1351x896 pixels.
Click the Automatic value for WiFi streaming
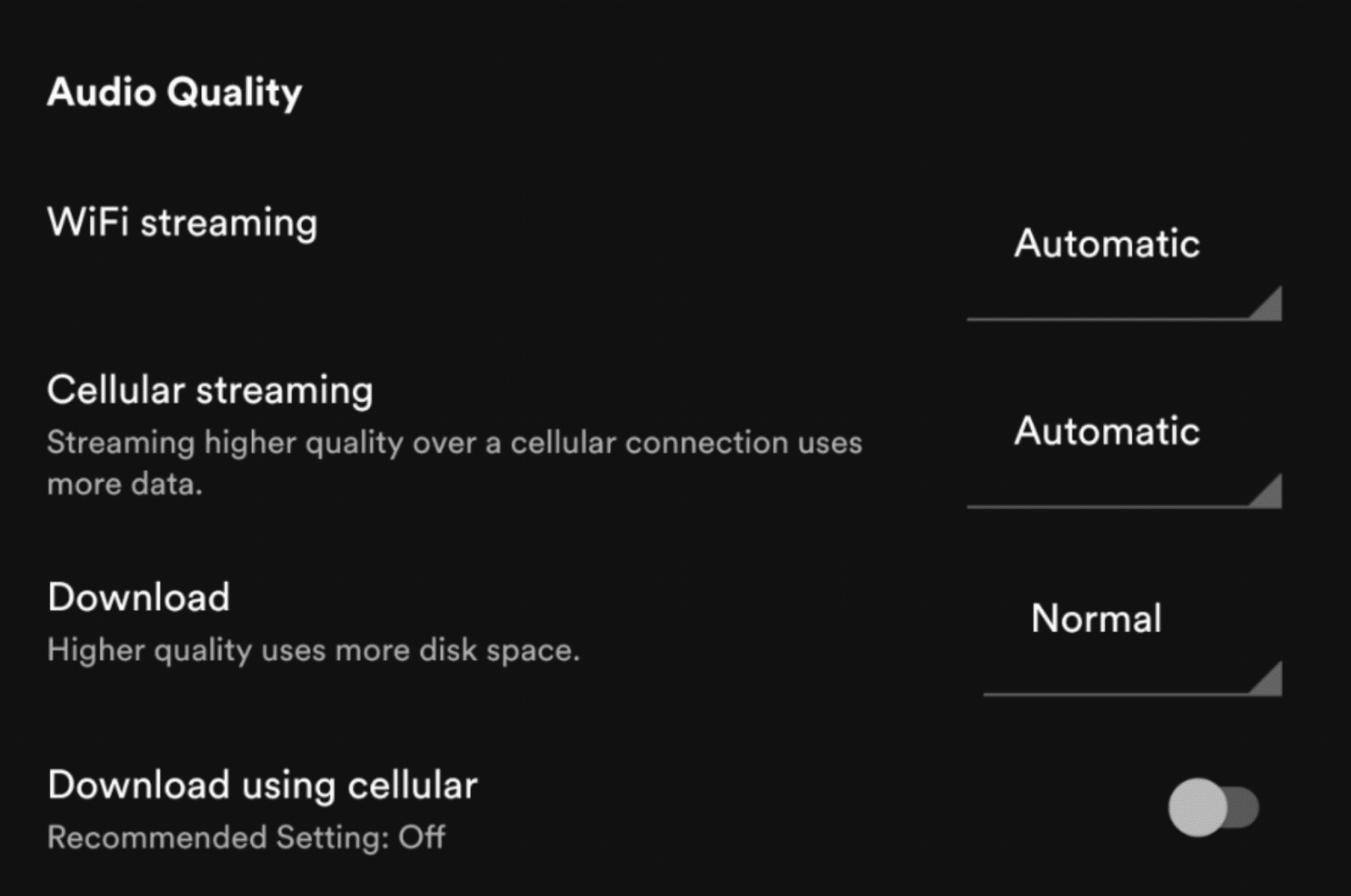tap(1106, 245)
